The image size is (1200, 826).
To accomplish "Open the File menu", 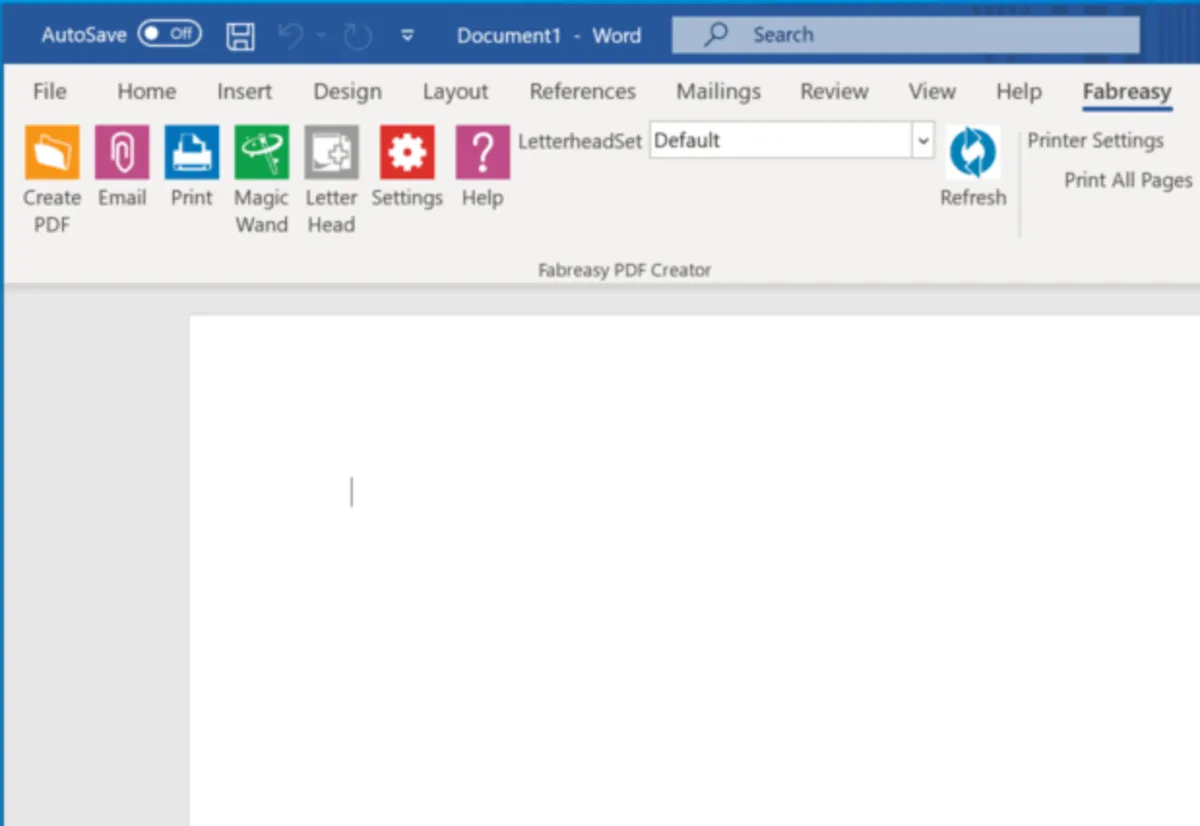I will [x=49, y=91].
